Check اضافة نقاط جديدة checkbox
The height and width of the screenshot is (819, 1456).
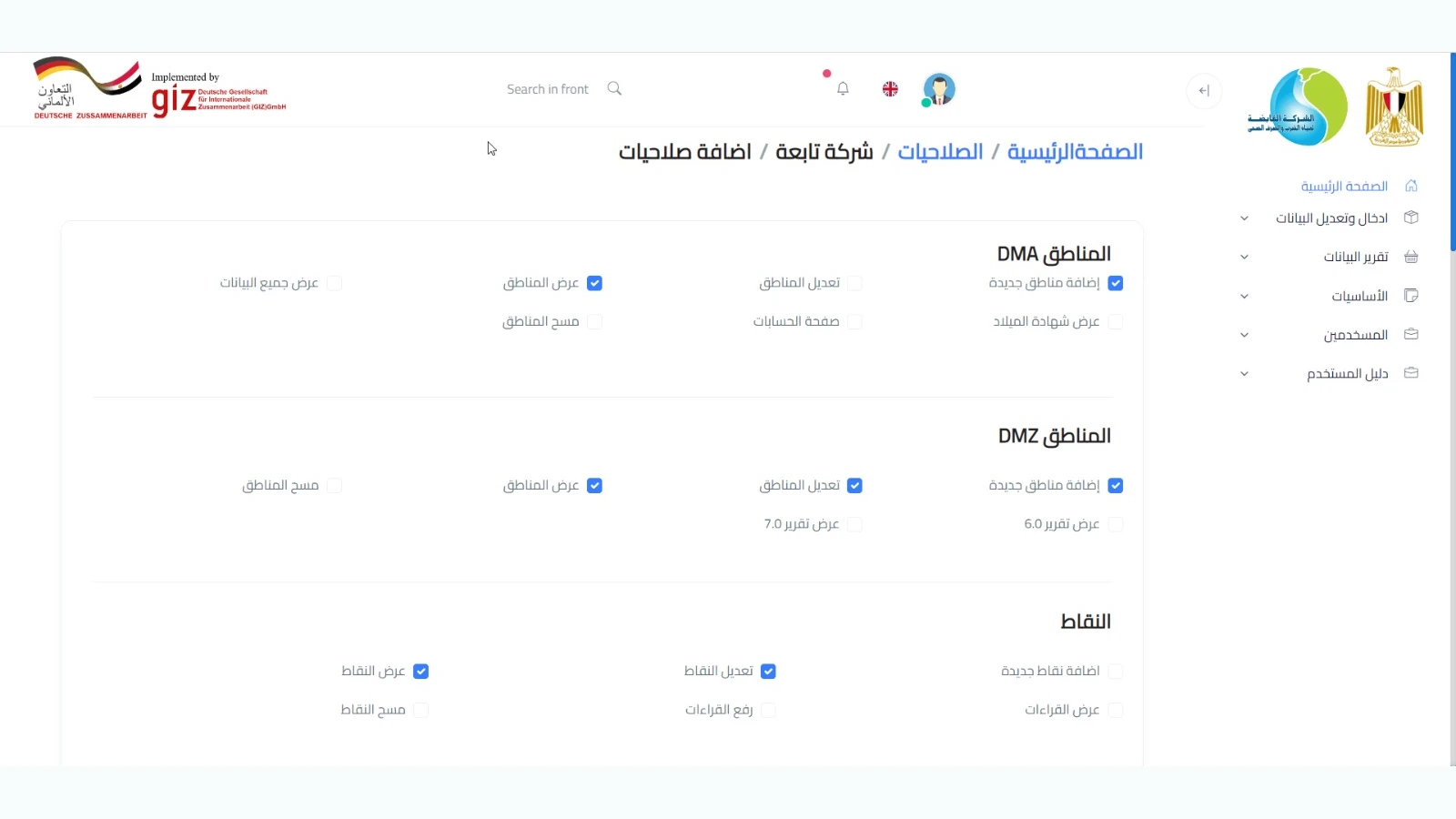pos(1116,672)
